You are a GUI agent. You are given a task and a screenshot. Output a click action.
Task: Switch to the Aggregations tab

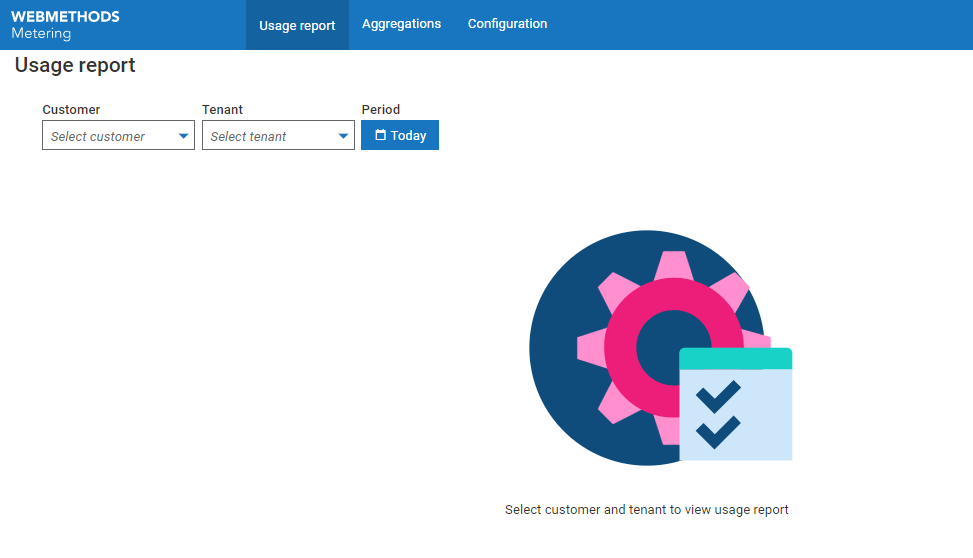(x=401, y=24)
